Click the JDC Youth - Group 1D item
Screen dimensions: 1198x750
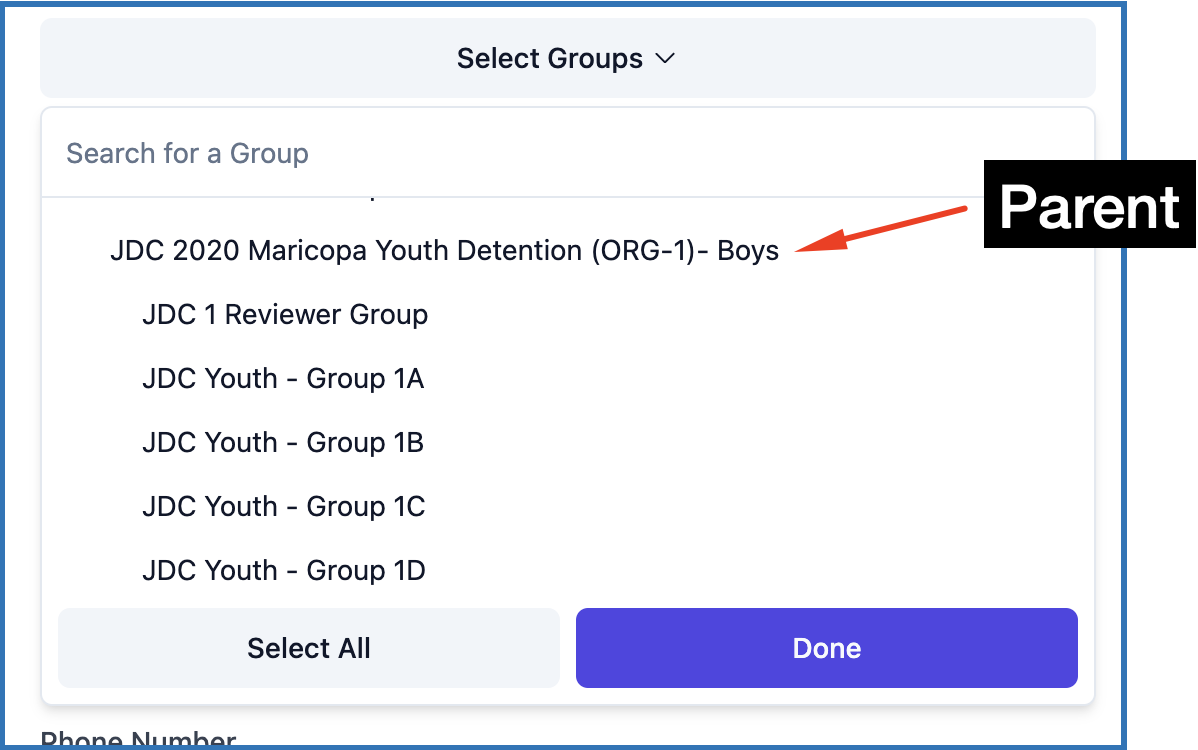[283, 571]
